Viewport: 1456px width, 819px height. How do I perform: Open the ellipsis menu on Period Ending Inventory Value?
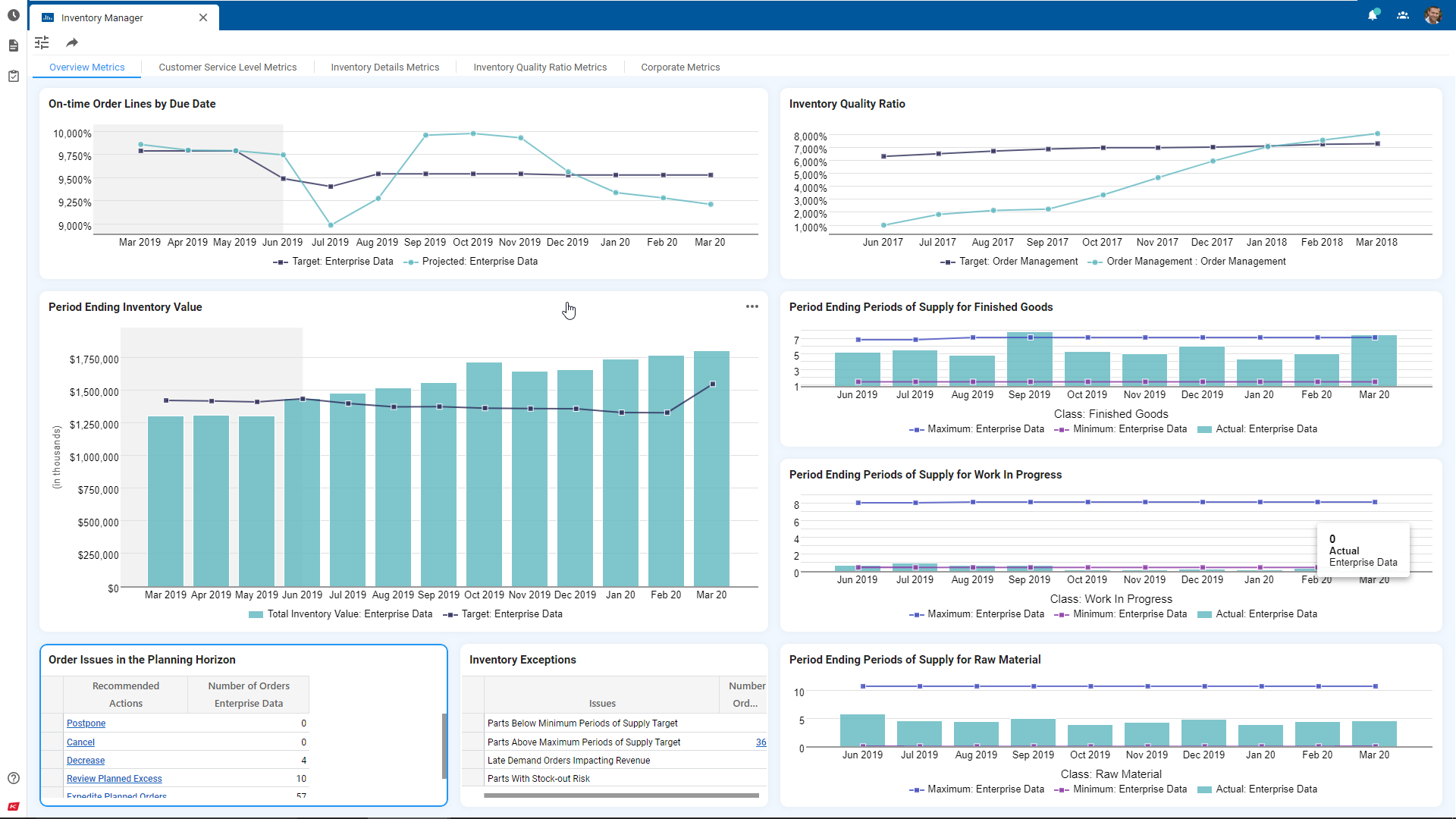coord(752,307)
